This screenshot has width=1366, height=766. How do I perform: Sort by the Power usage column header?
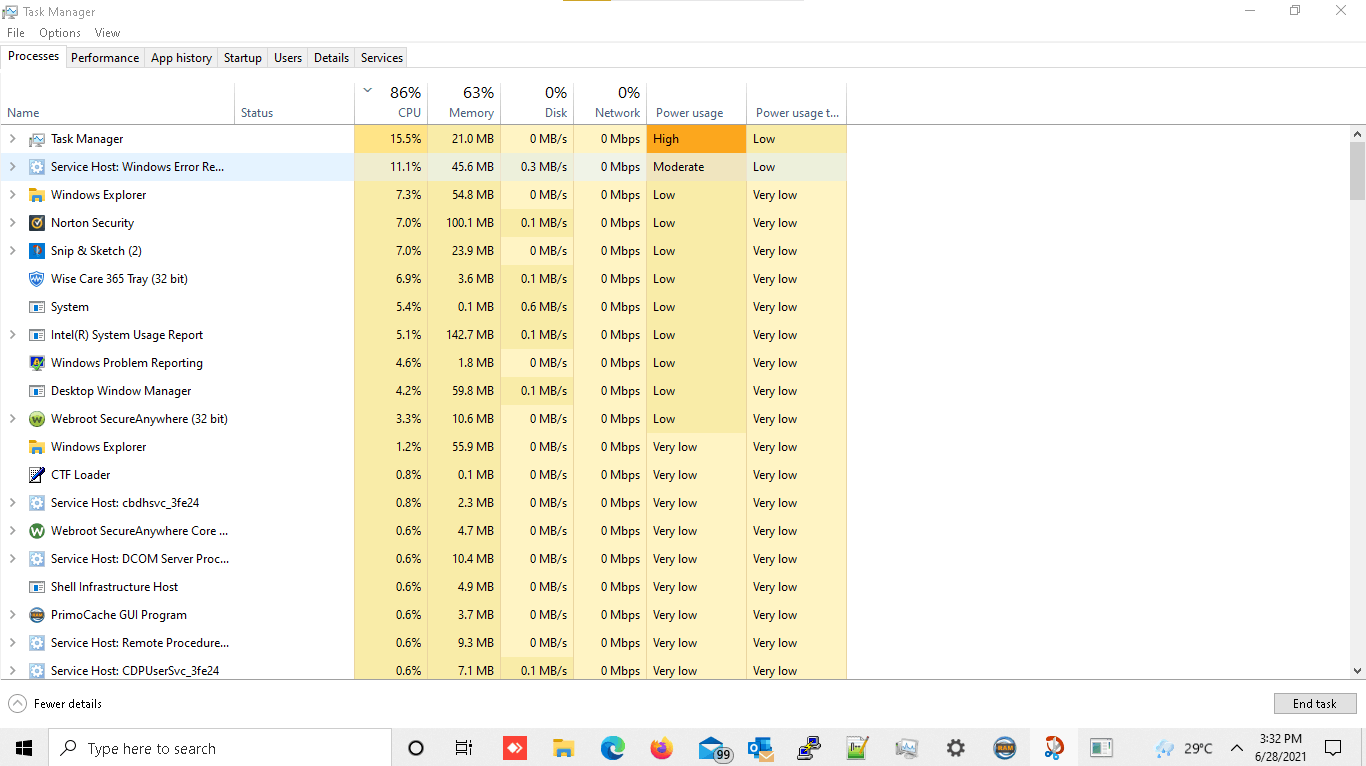click(696, 103)
